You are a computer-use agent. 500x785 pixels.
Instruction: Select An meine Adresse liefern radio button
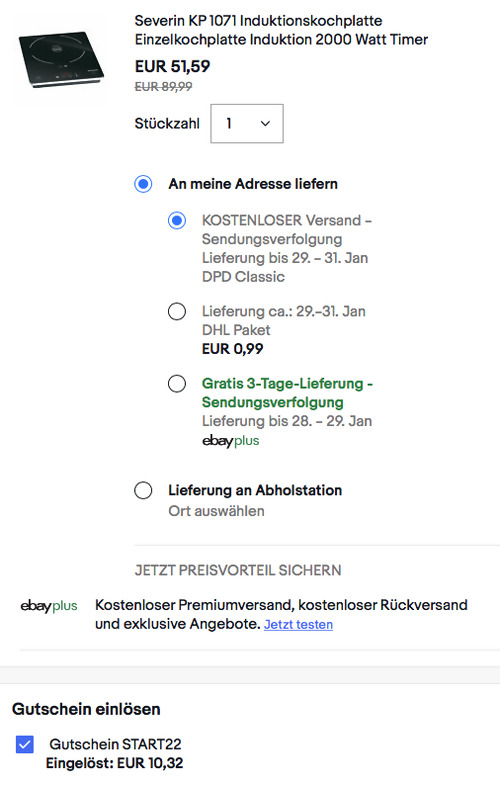pyautogui.click(x=143, y=184)
